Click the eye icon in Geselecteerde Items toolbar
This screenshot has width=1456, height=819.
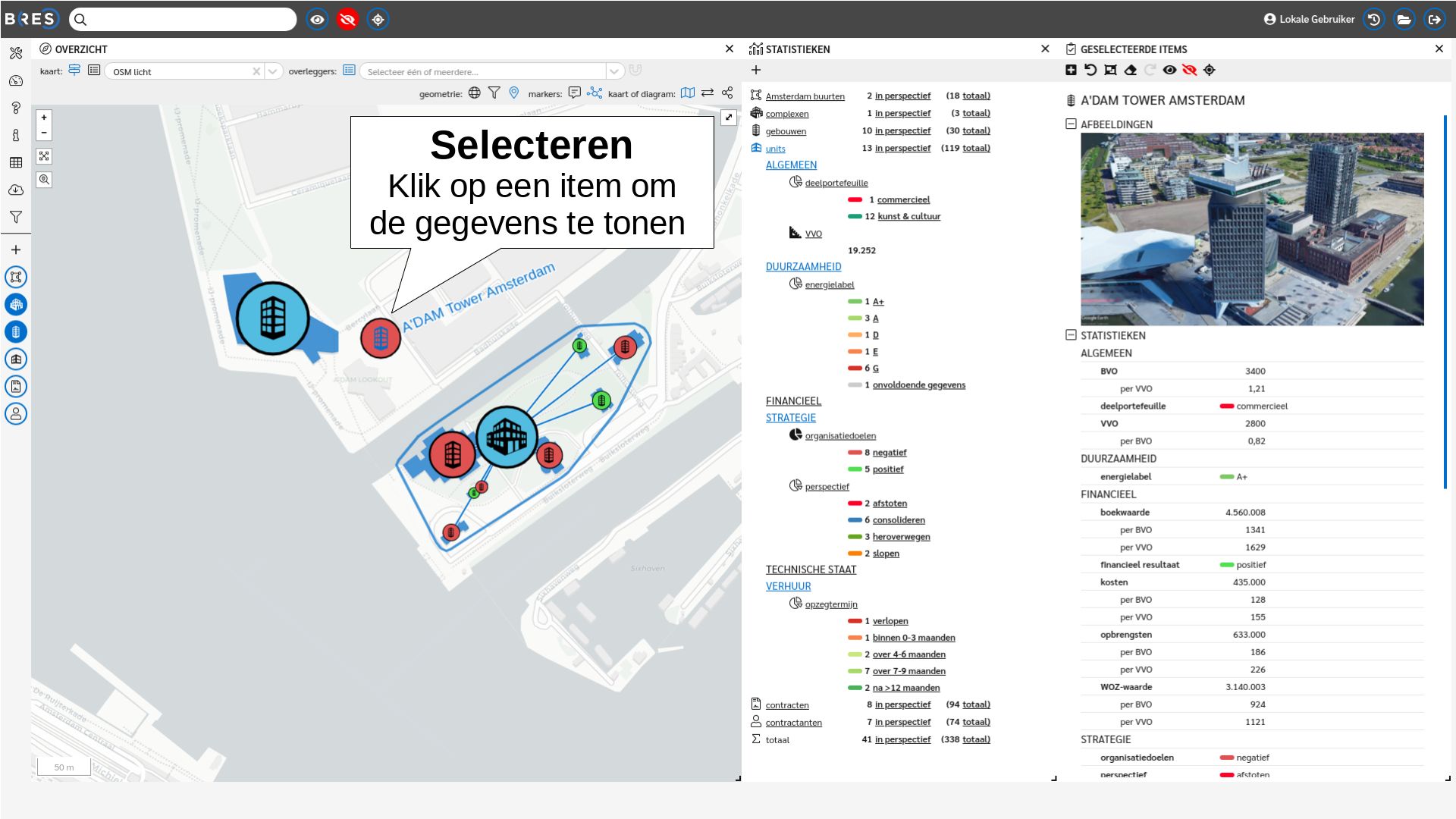(1169, 71)
